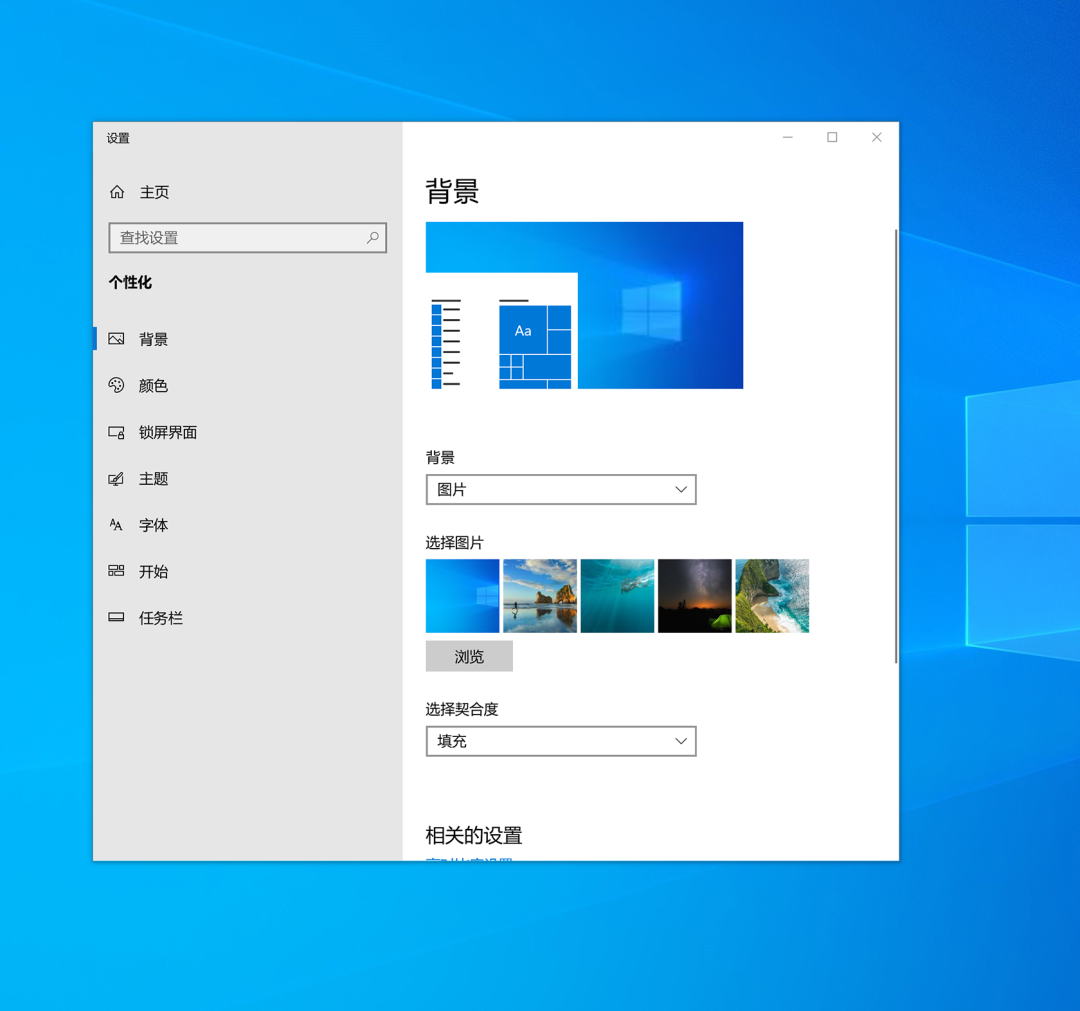Maximize the 设置 window
Viewport: 1080px width, 1011px height.
tap(832, 137)
